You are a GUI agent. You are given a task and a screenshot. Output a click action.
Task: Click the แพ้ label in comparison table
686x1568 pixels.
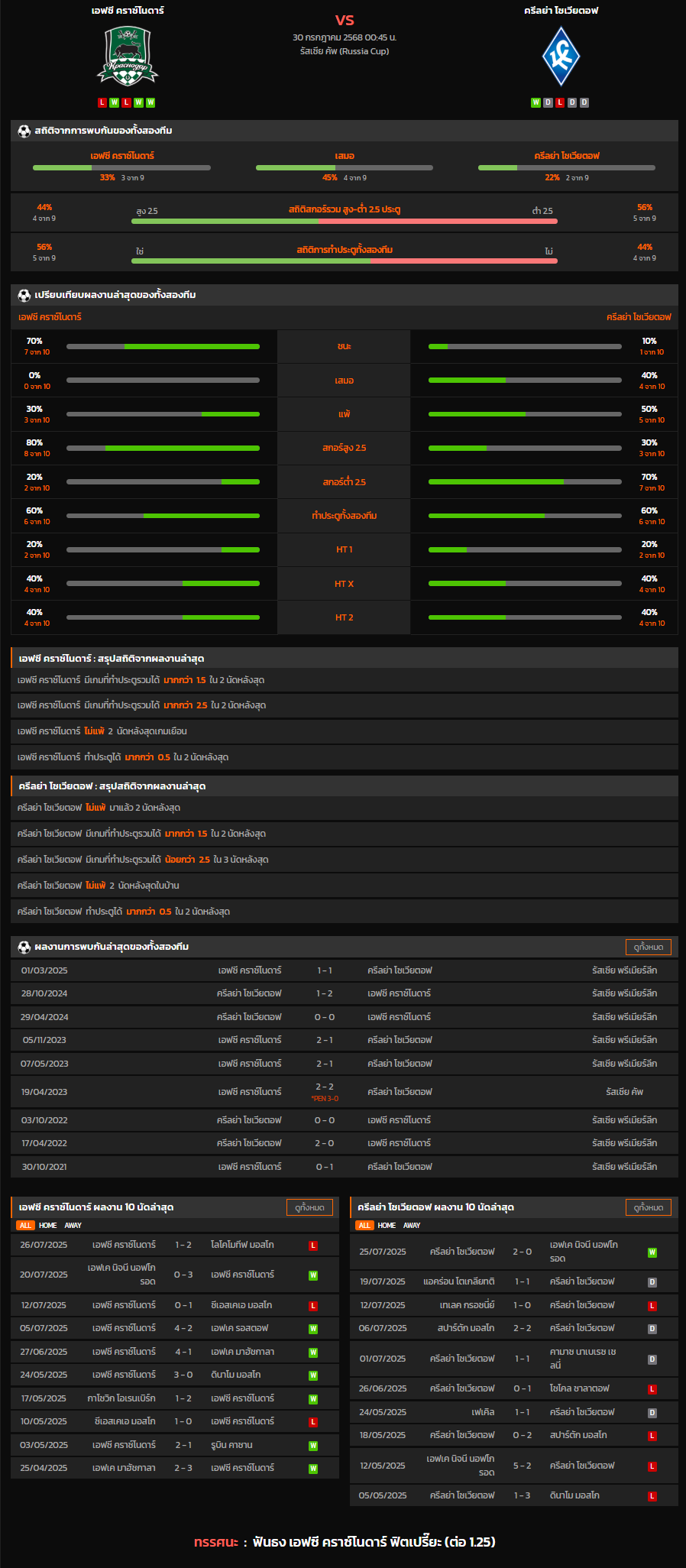tap(345, 414)
